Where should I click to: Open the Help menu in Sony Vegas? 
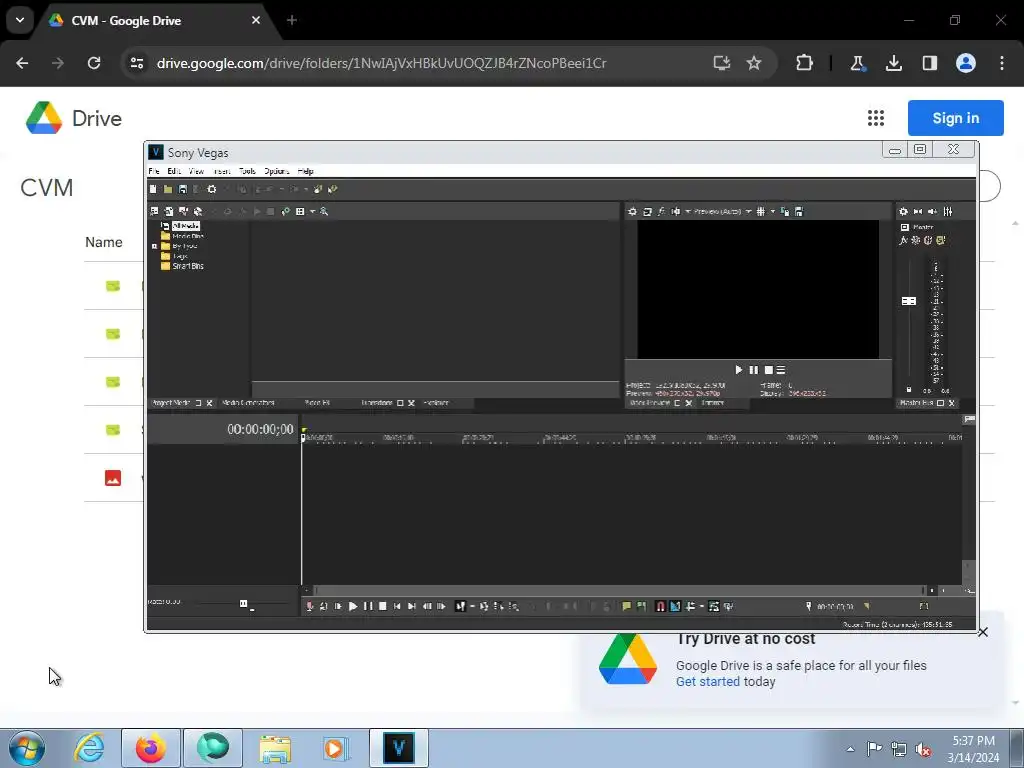pyautogui.click(x=306, y=171)
